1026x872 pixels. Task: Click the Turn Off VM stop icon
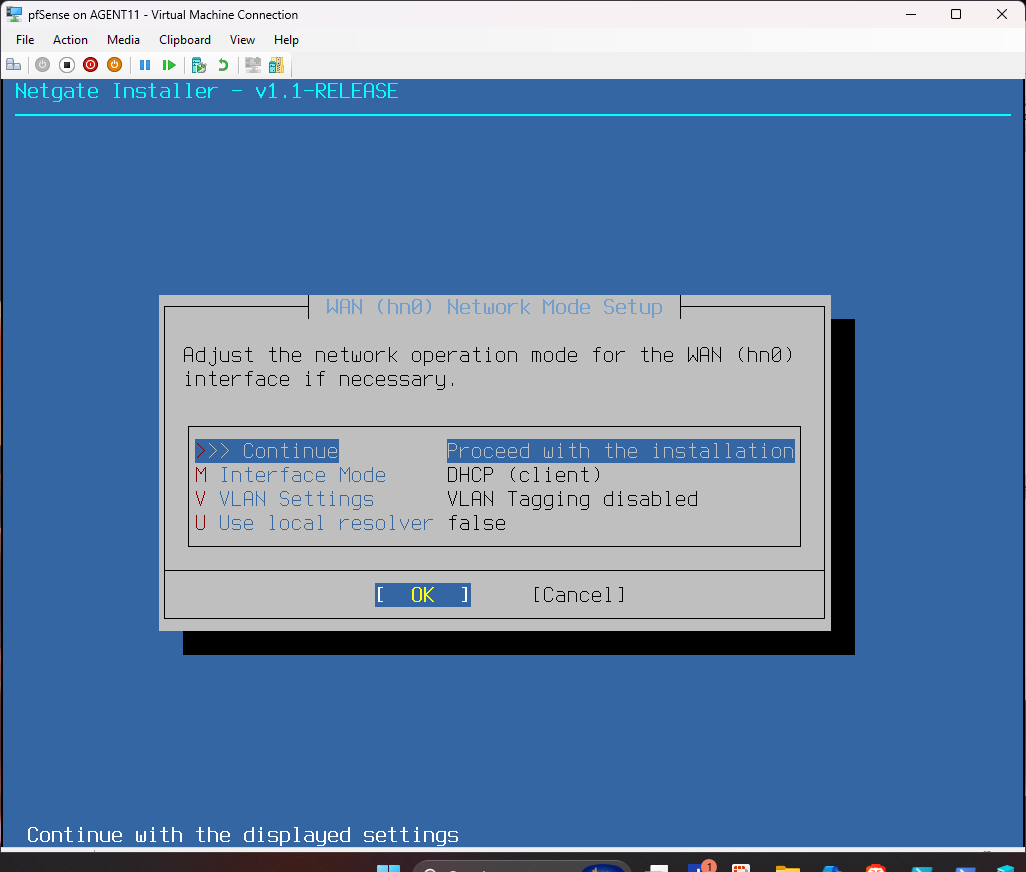[66, 65]
